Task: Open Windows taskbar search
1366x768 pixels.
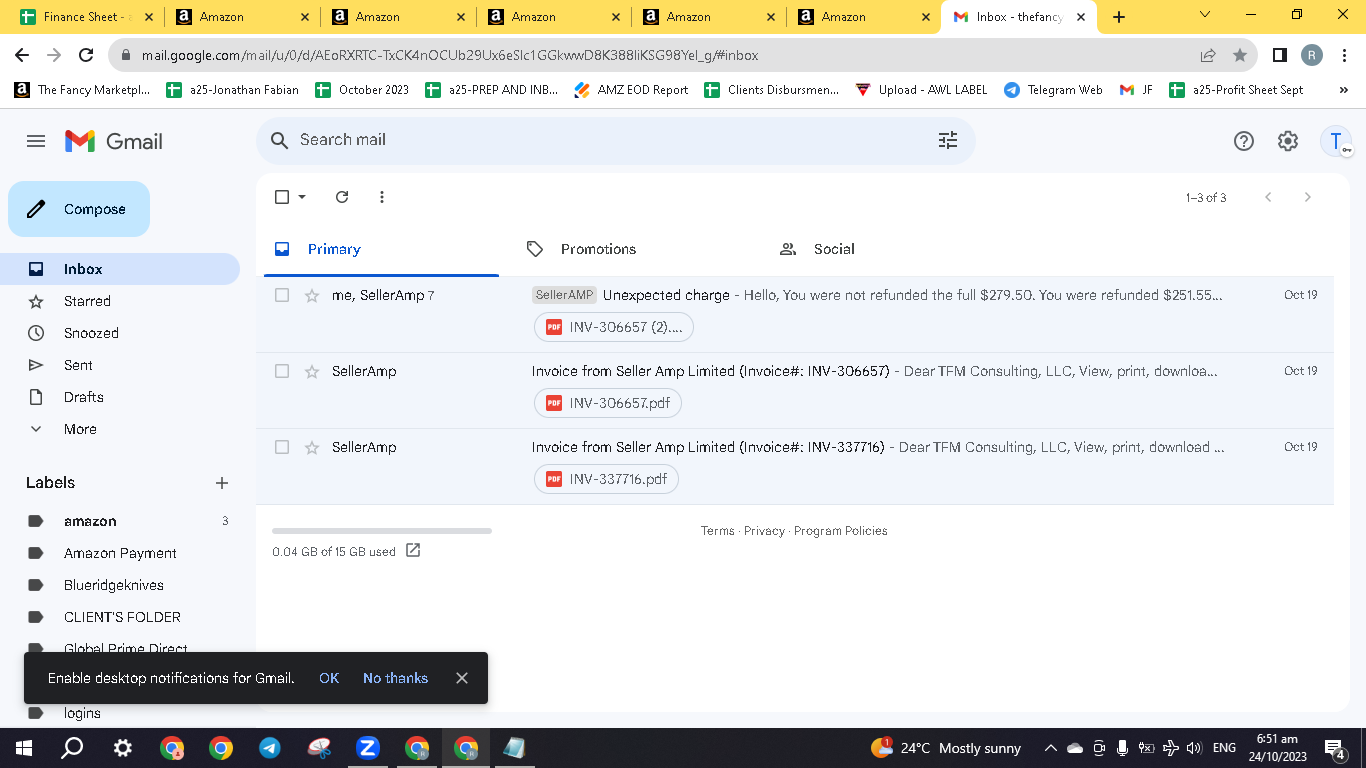Action: tap(72, 748)
